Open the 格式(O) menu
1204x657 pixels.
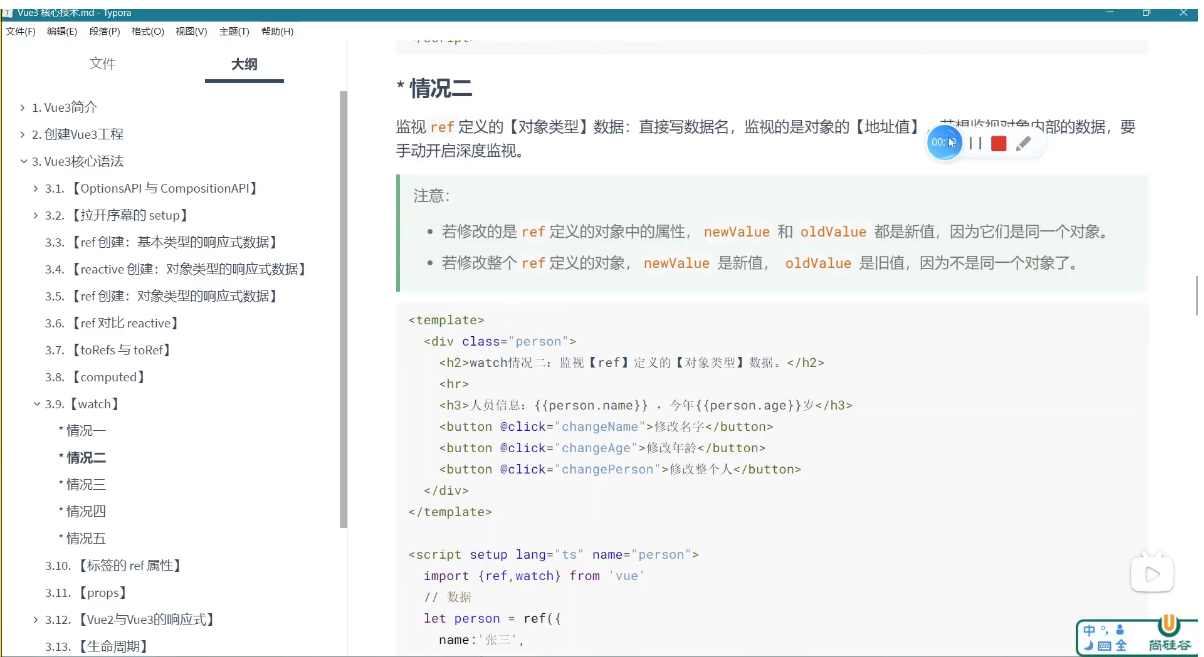click(x=147, y=31)
